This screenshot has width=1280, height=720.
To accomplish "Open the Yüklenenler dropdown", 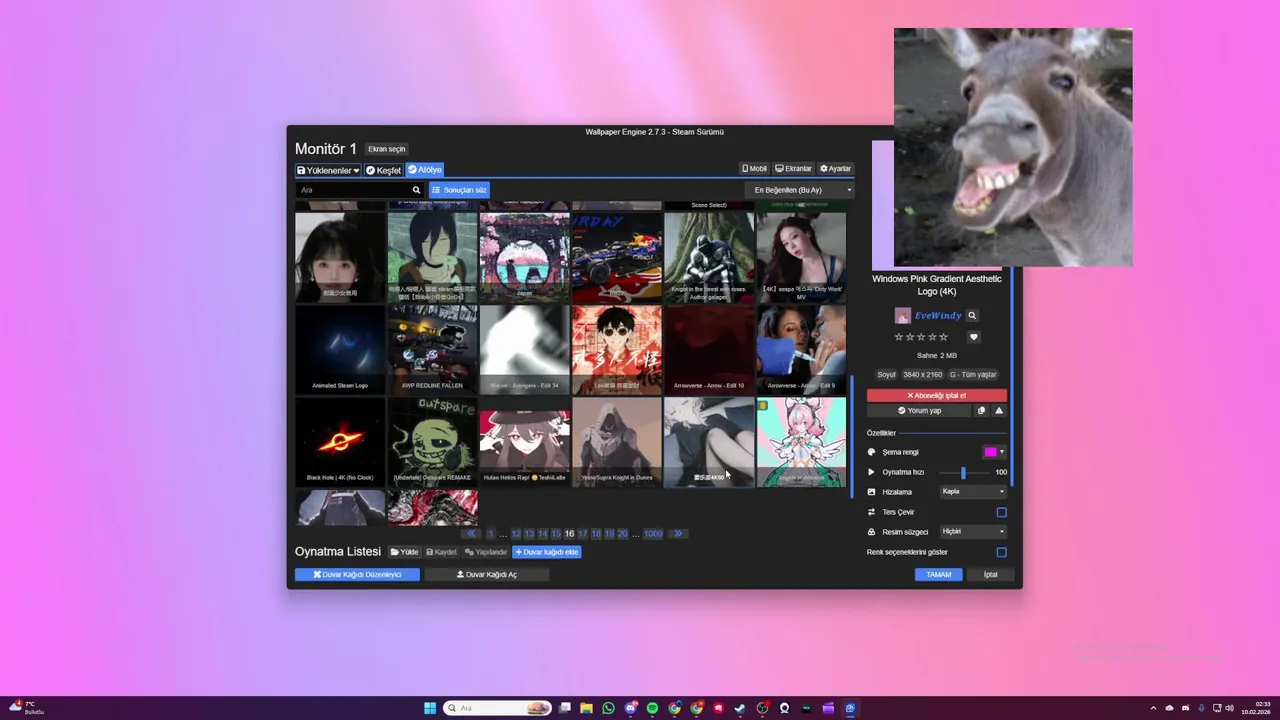I will pos(328,170).
